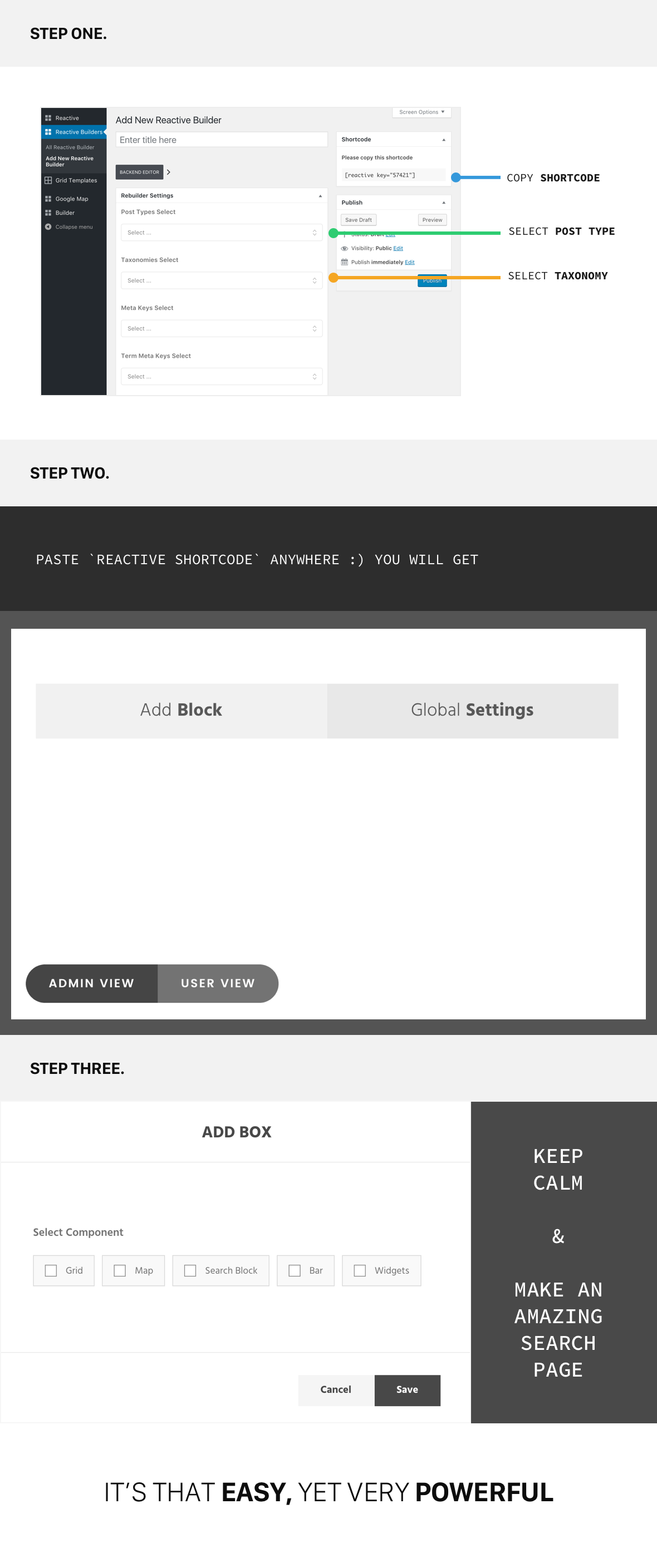Open the Post Types Select dropdown
The image size is (657, 1568).
click(x=222, y=233)
